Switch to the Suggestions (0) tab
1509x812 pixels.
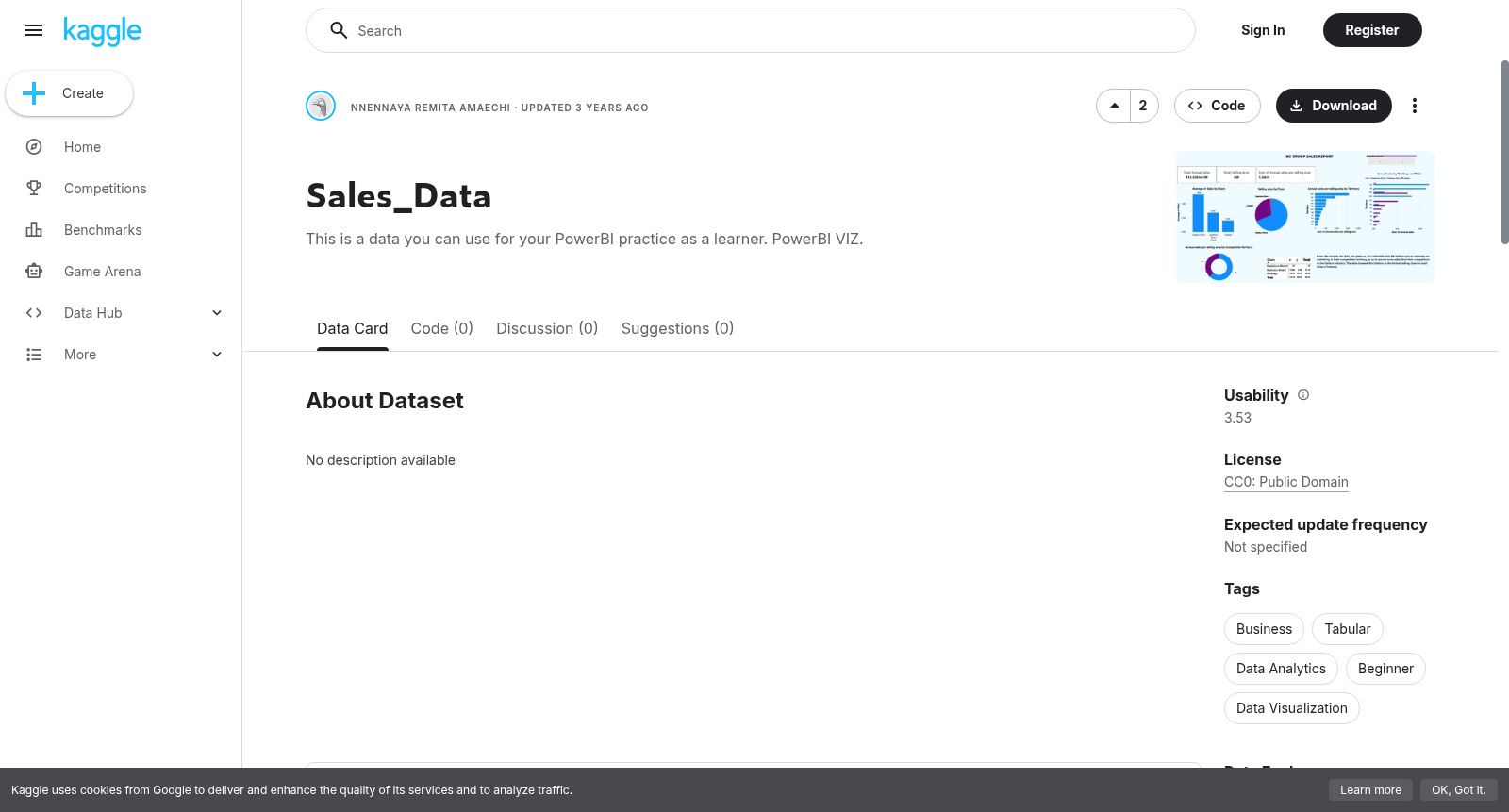pyautogui.click(x=677, y=328)
